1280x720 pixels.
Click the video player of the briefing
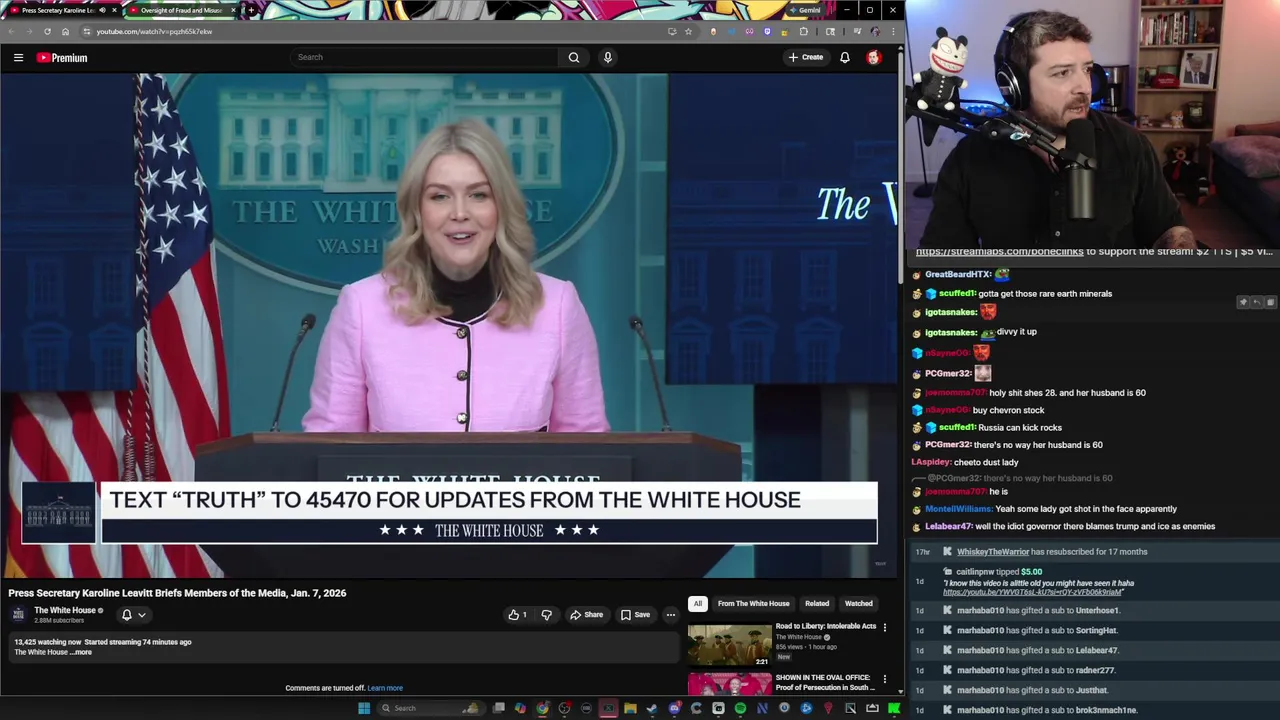tap(449, 325)
